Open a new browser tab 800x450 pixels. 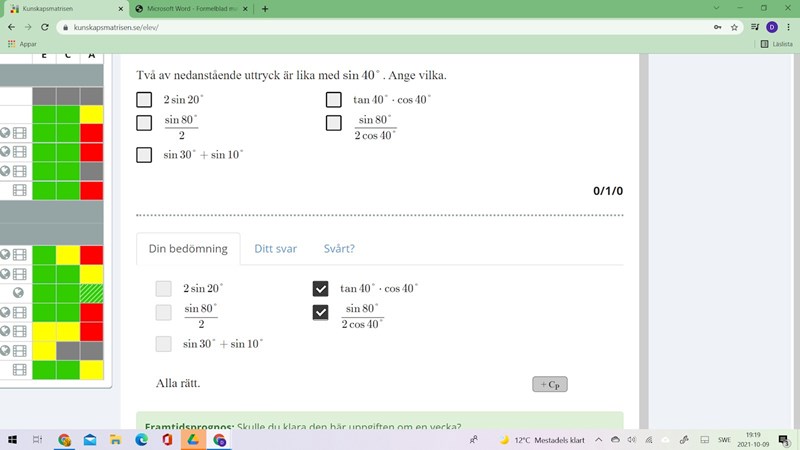coord(264,8)
